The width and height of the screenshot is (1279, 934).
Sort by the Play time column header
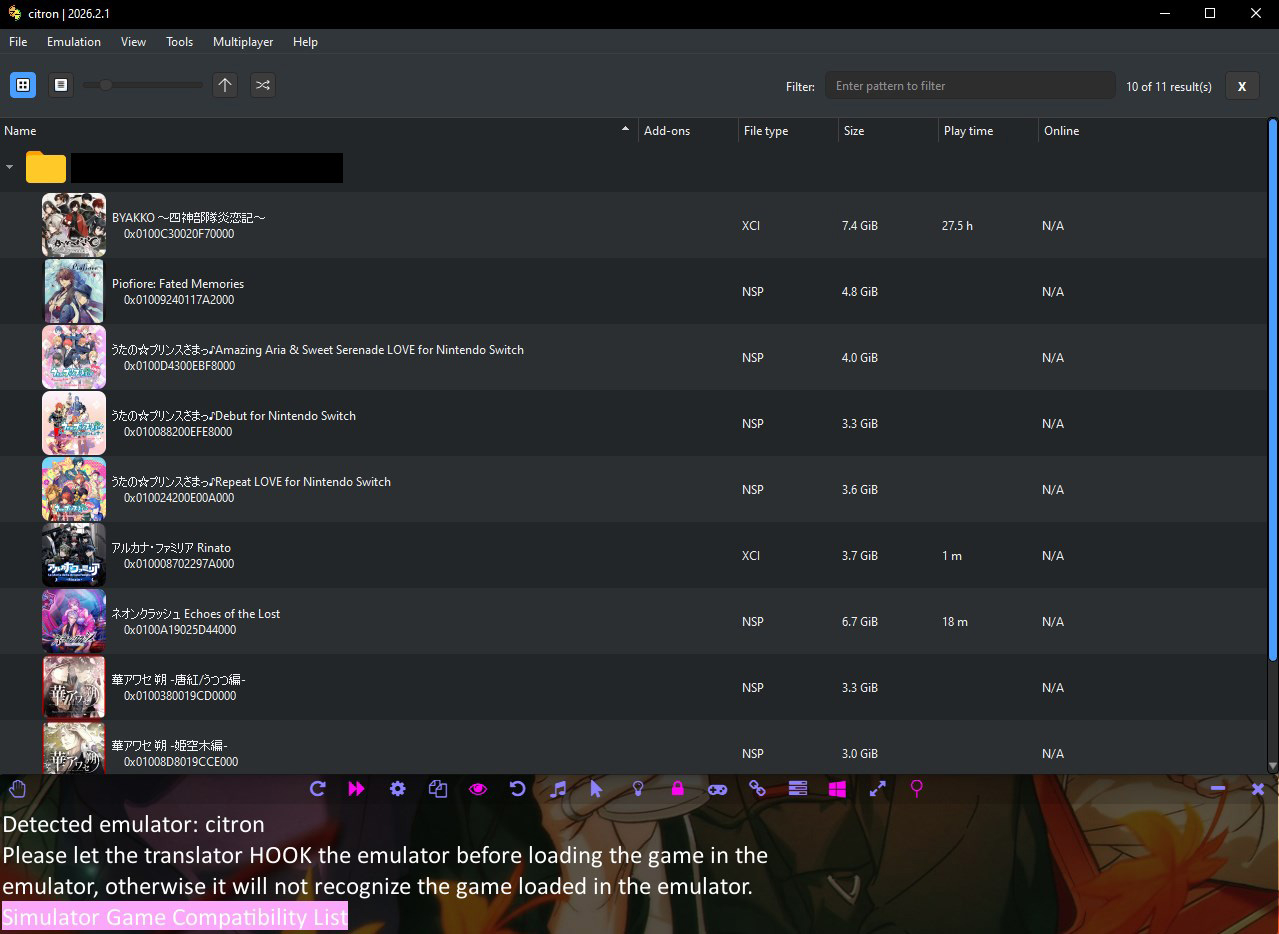(x=988, y=131)
